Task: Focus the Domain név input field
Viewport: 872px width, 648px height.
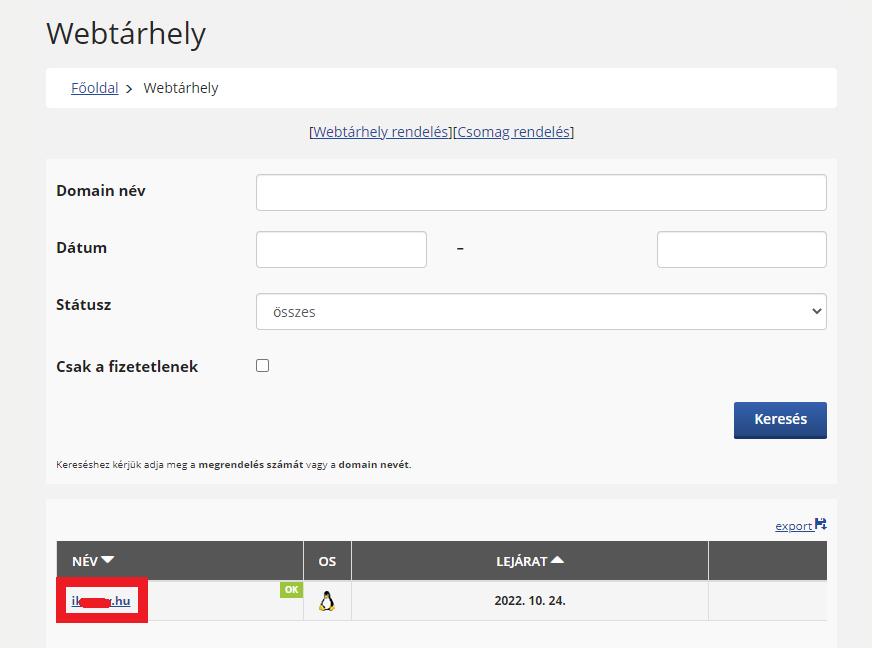Action: pos(541,192)
